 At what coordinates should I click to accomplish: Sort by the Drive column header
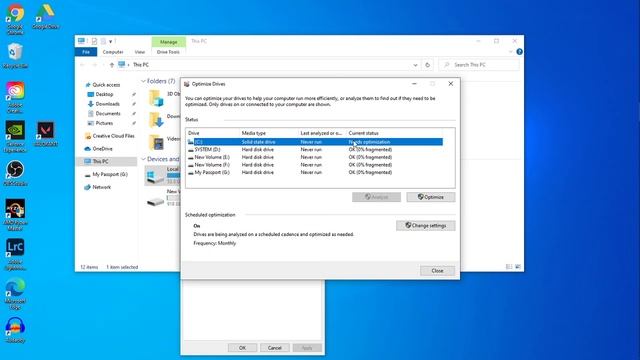213,133
